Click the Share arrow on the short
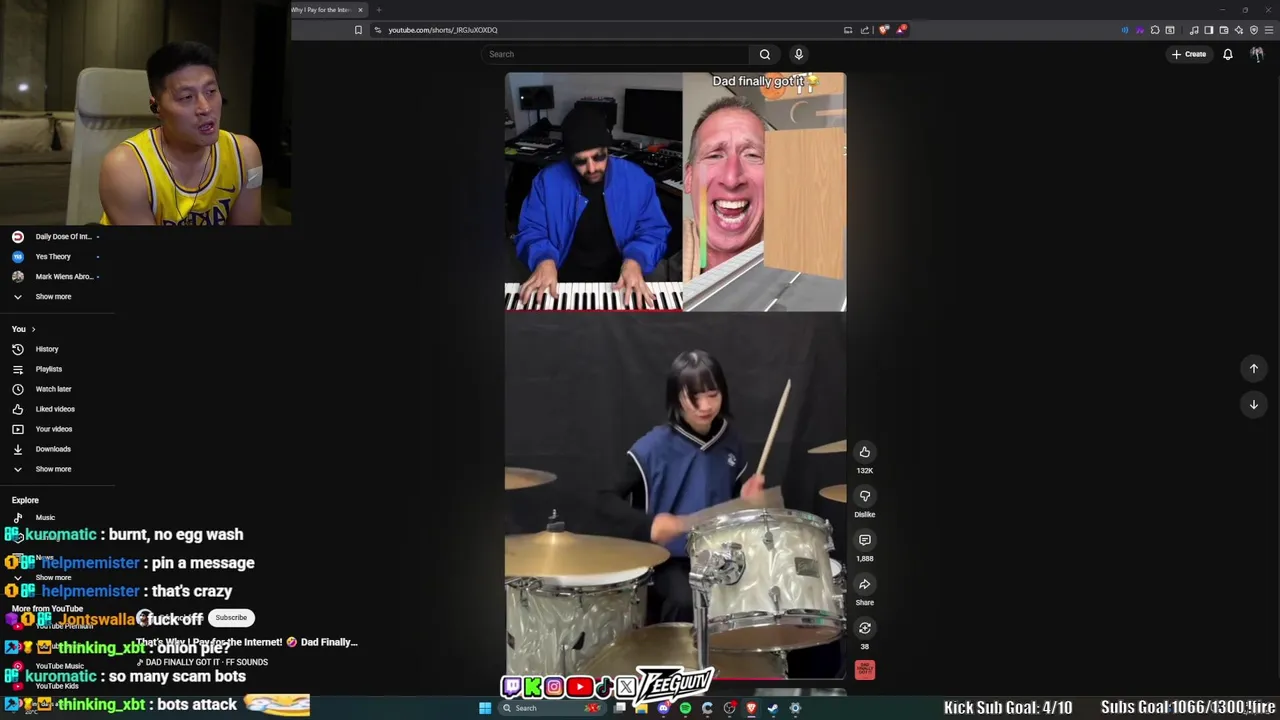Screen dimensions: 1280x720 tap(865, 584)
